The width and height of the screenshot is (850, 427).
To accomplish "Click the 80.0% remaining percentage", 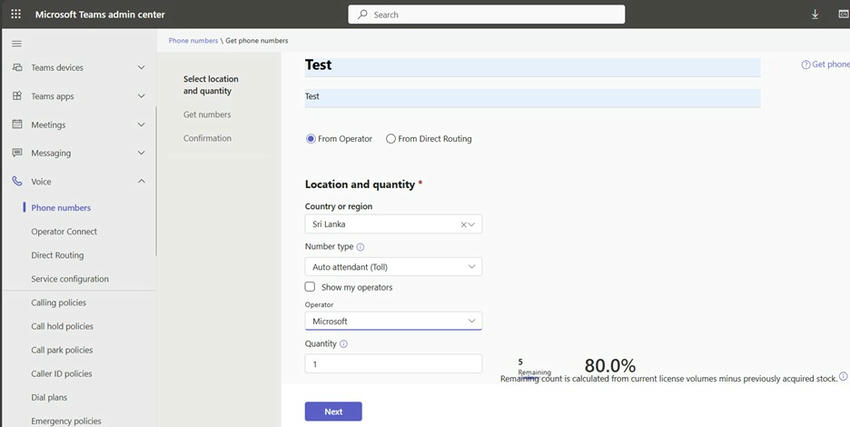I will [610, 366].
